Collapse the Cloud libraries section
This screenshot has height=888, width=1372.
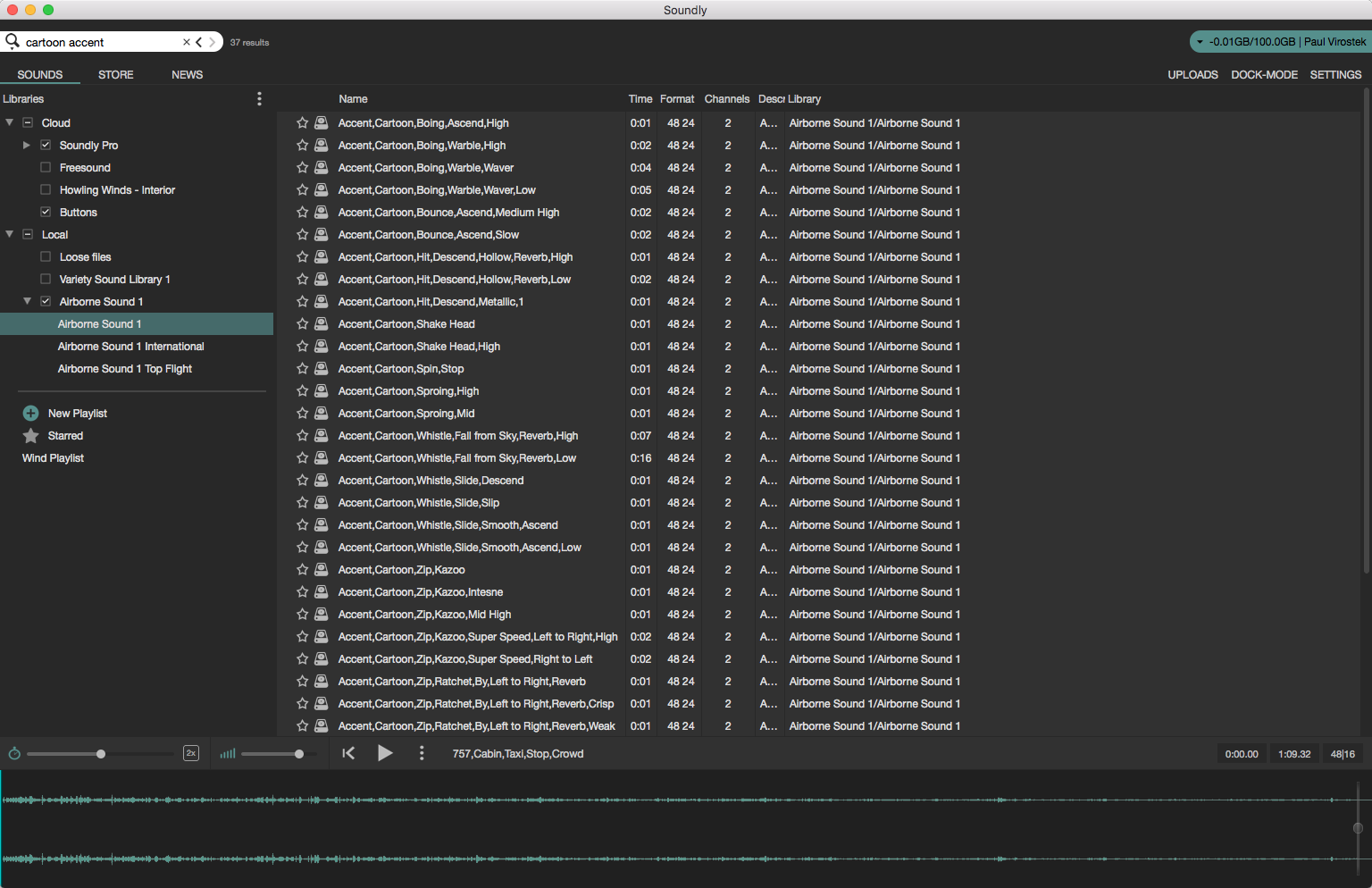tap(8, 122)
